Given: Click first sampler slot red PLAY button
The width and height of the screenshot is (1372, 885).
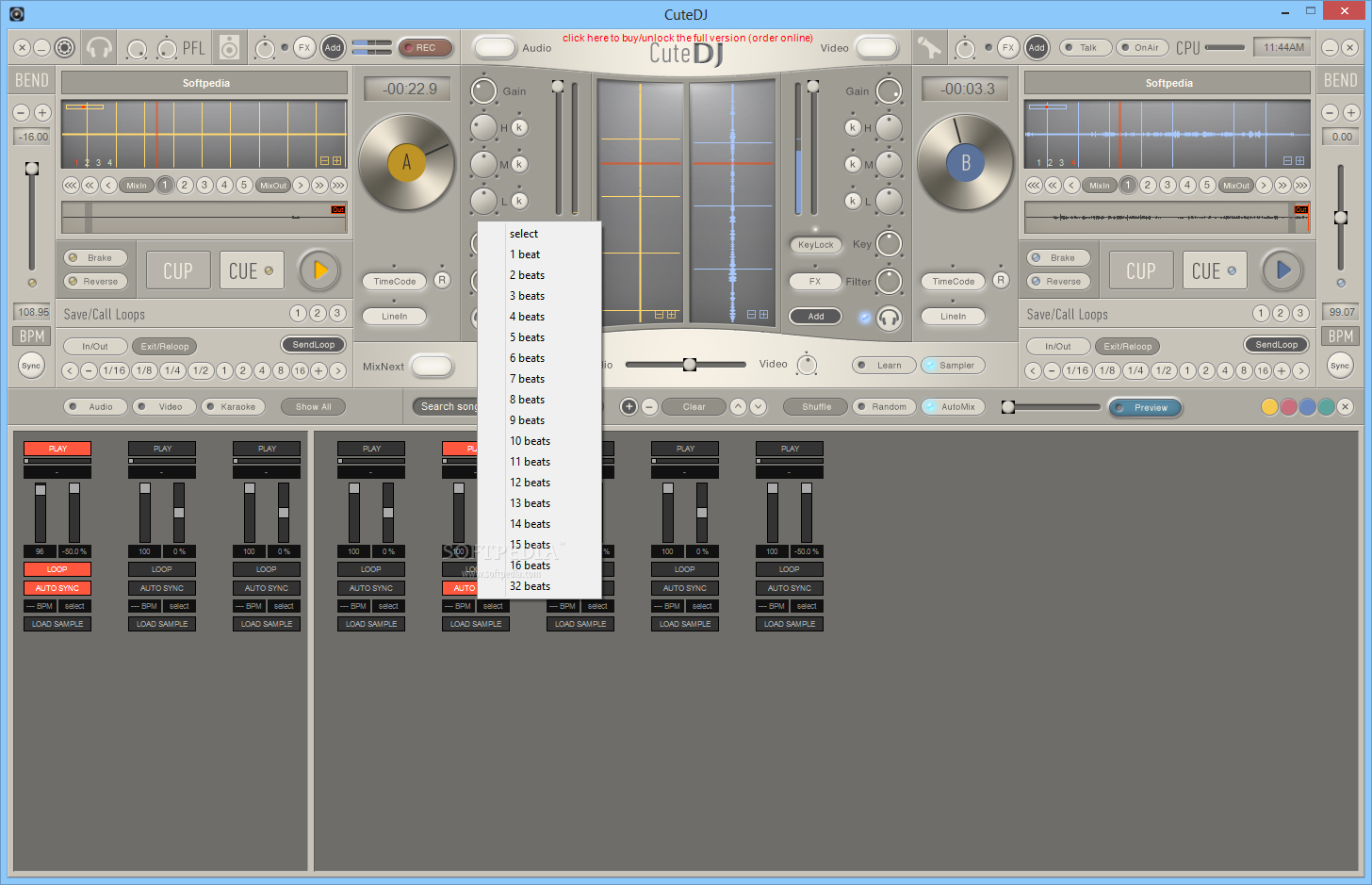Looking at the screenshot, I should (57, 449).
